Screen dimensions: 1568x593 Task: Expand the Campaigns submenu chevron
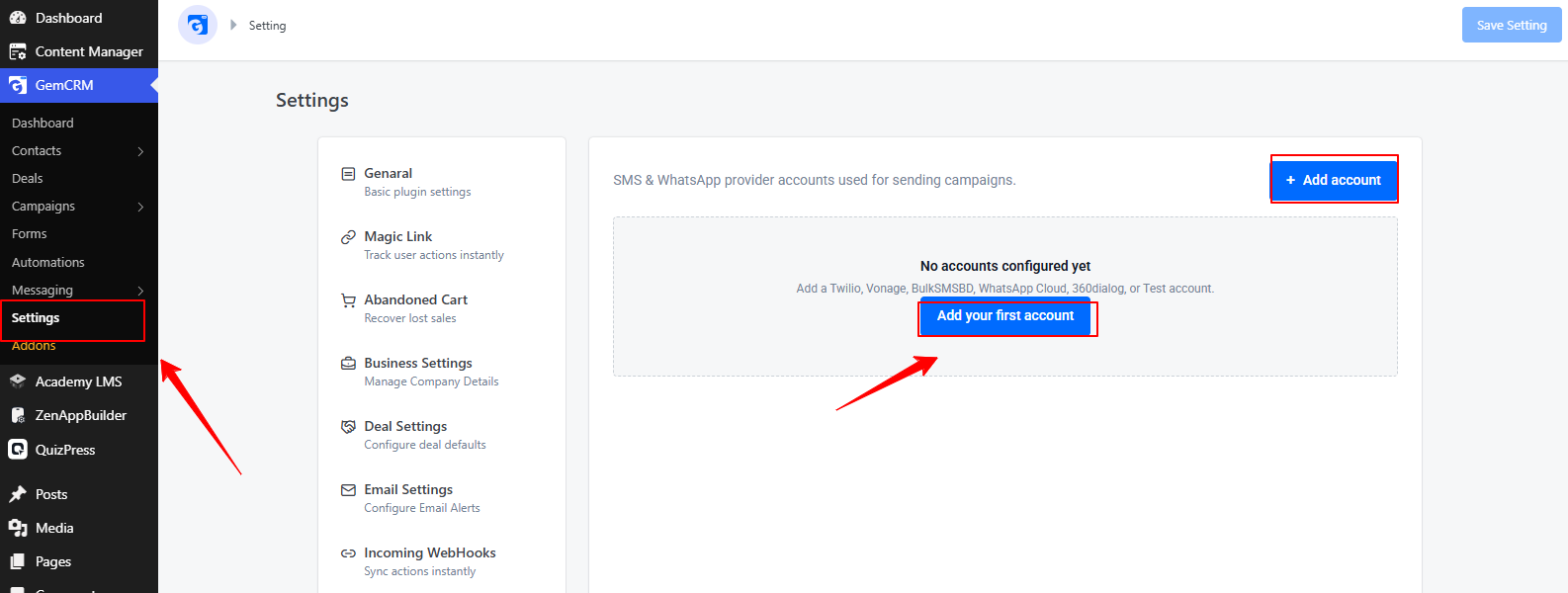point(140,207)
